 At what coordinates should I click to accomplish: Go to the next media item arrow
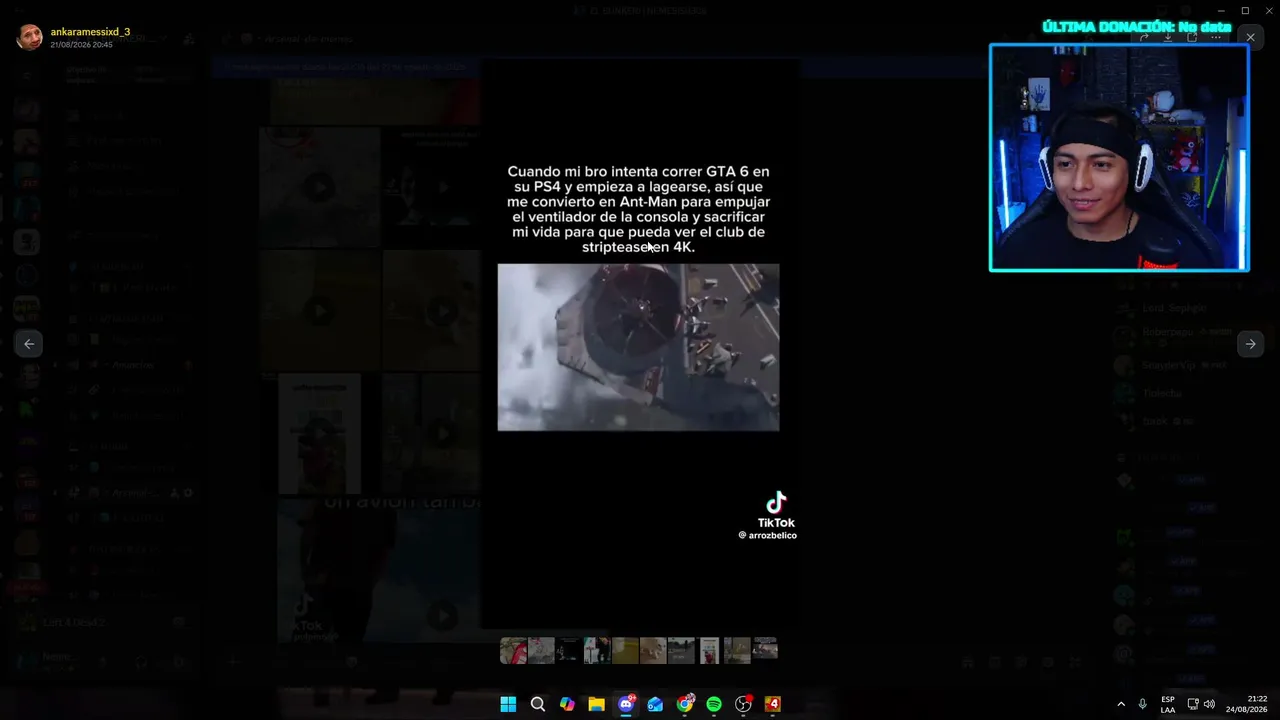[x=1250, y=343]
